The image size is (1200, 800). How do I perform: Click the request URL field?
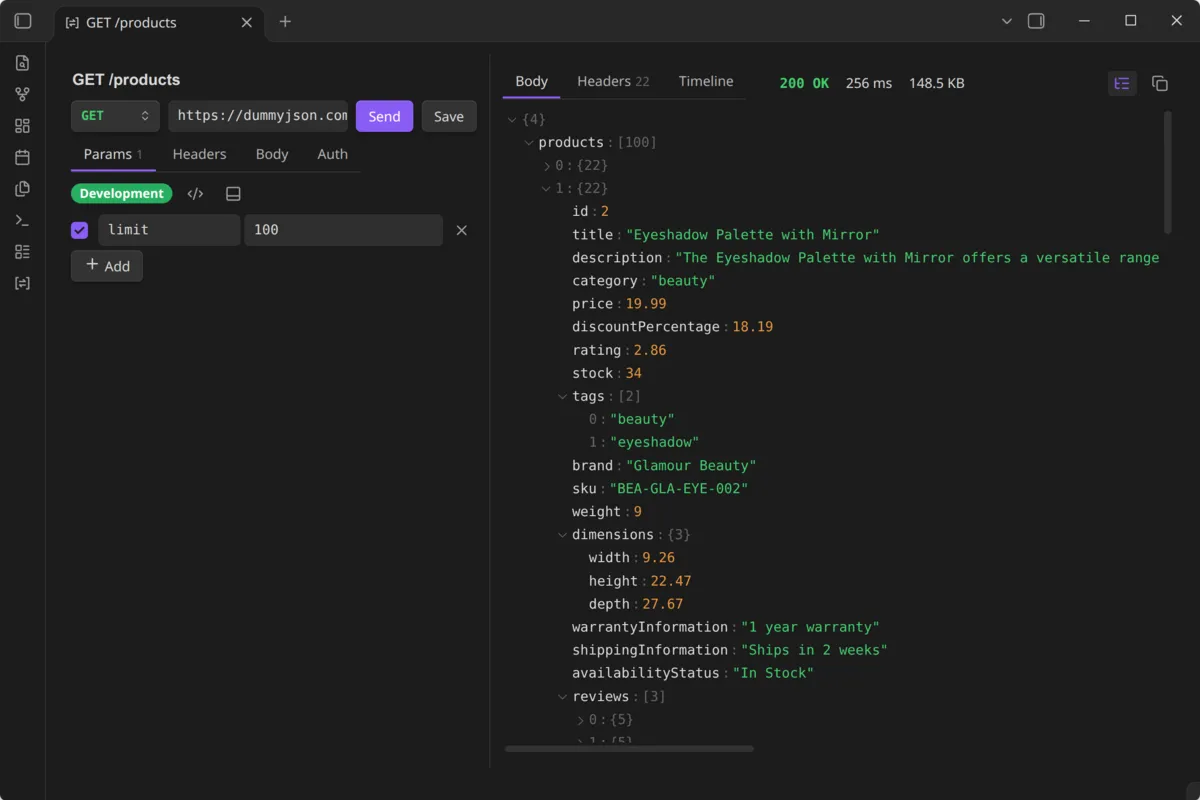(258, 116)
